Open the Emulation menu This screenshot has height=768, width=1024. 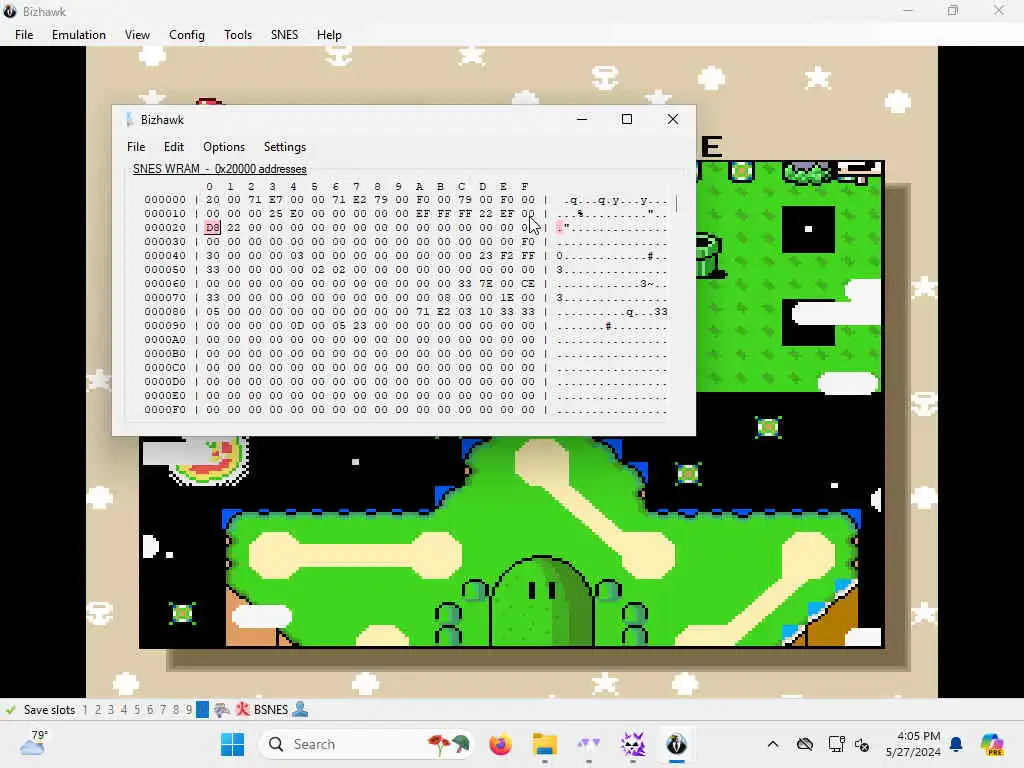point(79,35)
